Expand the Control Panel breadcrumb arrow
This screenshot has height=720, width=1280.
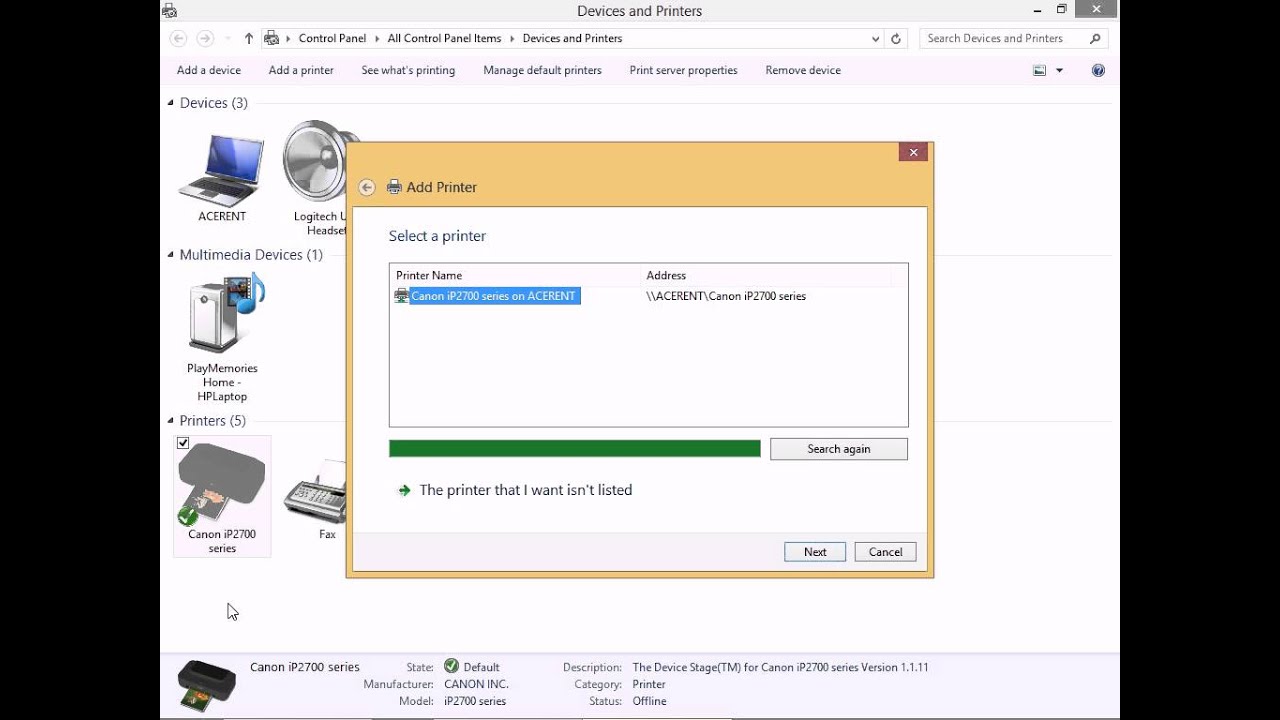(x=377, y=38)
